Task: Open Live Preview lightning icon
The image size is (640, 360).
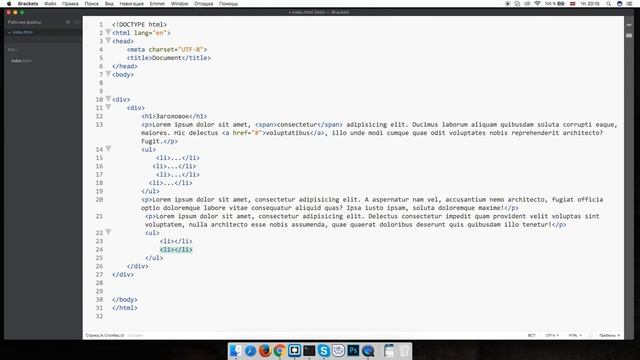Action: (629, 25)
